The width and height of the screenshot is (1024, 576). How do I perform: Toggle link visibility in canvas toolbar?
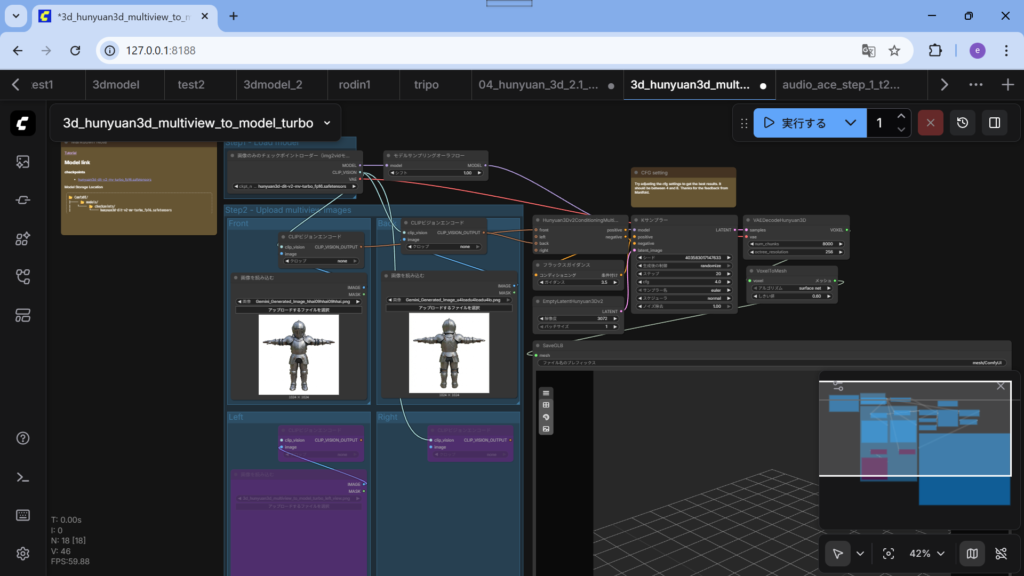(1001, 553)
